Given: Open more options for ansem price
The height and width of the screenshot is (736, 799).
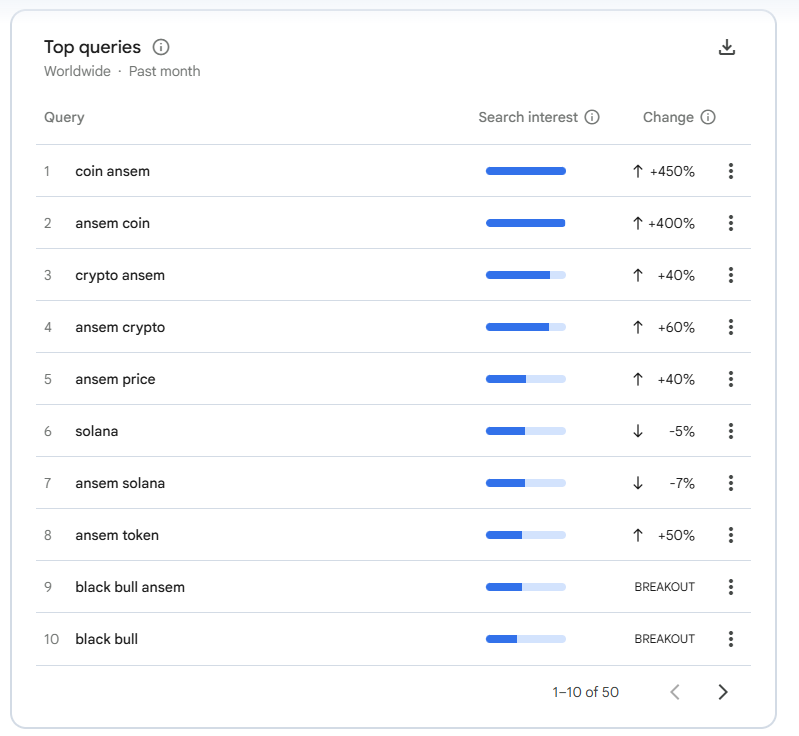Looking at the screenshot, I should (731, 379).
